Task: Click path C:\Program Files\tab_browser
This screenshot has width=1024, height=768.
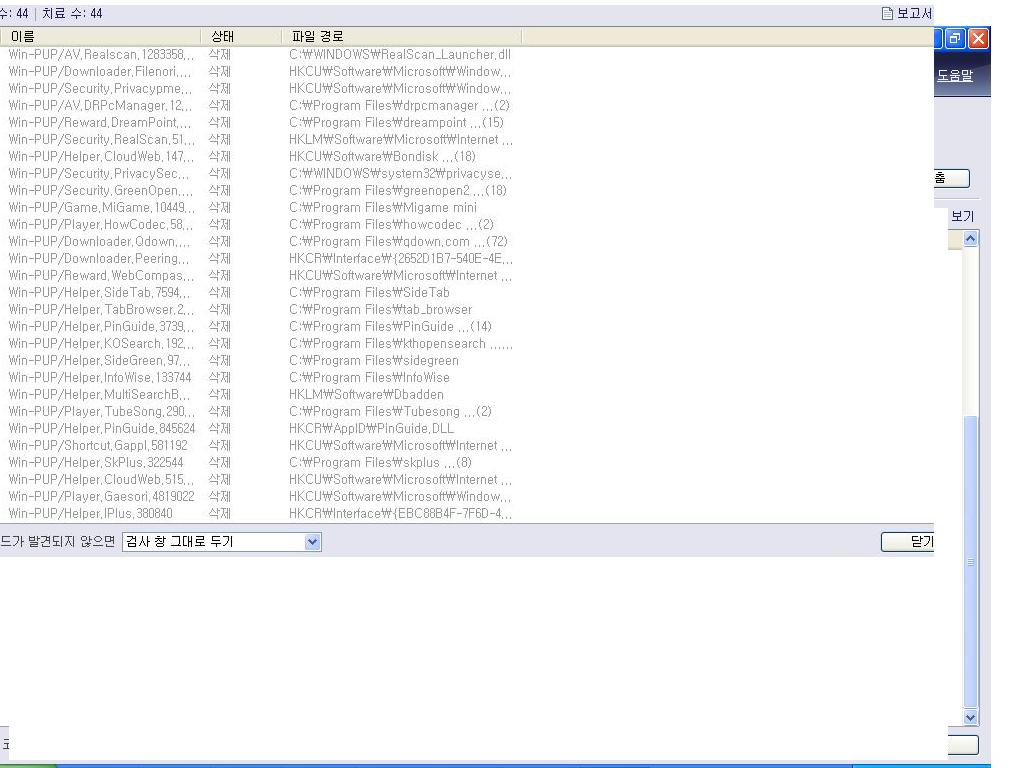Action: point(380,309)
